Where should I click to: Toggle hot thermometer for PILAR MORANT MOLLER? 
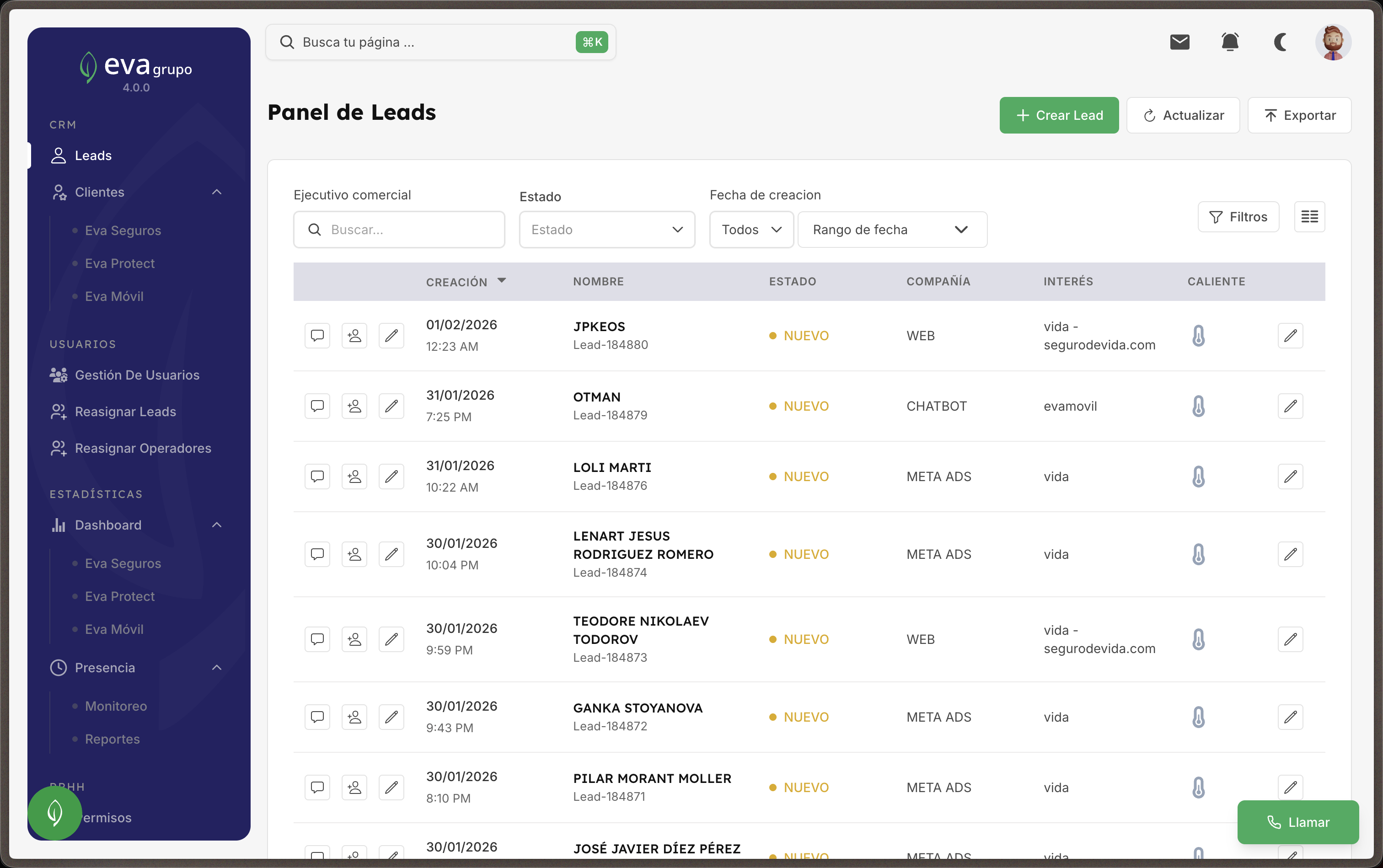[x=1198, y=788]
